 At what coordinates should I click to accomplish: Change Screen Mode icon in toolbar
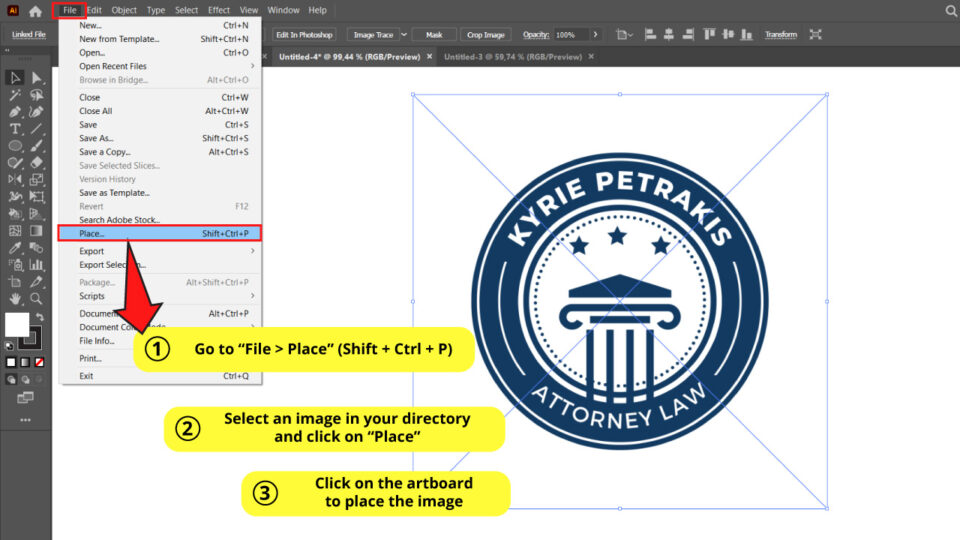click(x=25, y=398)
